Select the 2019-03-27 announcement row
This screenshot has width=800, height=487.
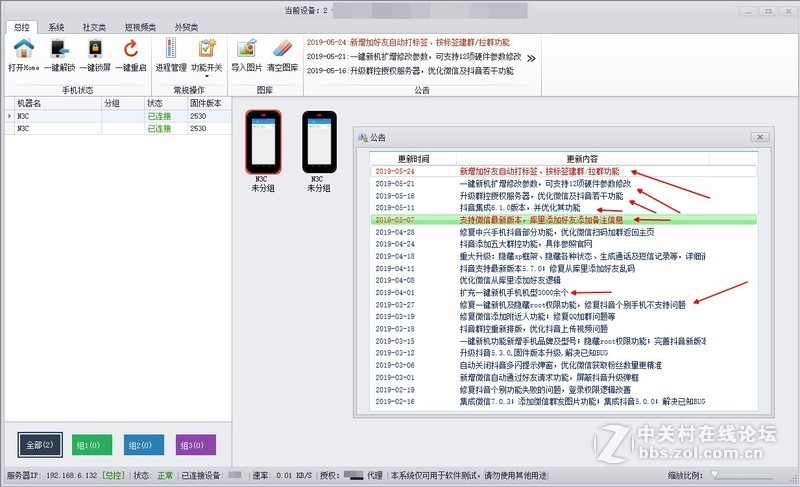click(563, 305)
